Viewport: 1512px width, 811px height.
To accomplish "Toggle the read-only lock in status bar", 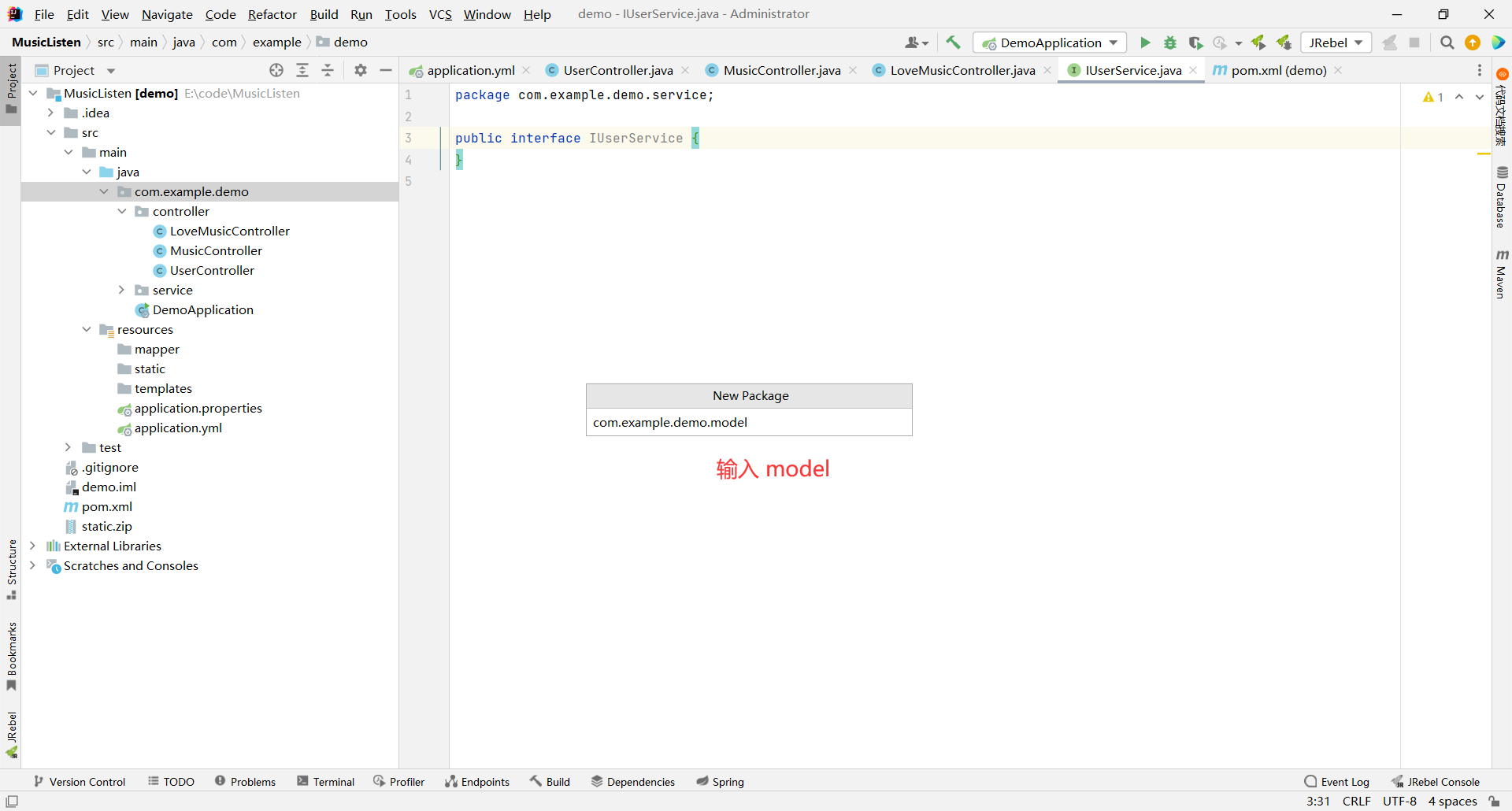I will (1494, 802).
